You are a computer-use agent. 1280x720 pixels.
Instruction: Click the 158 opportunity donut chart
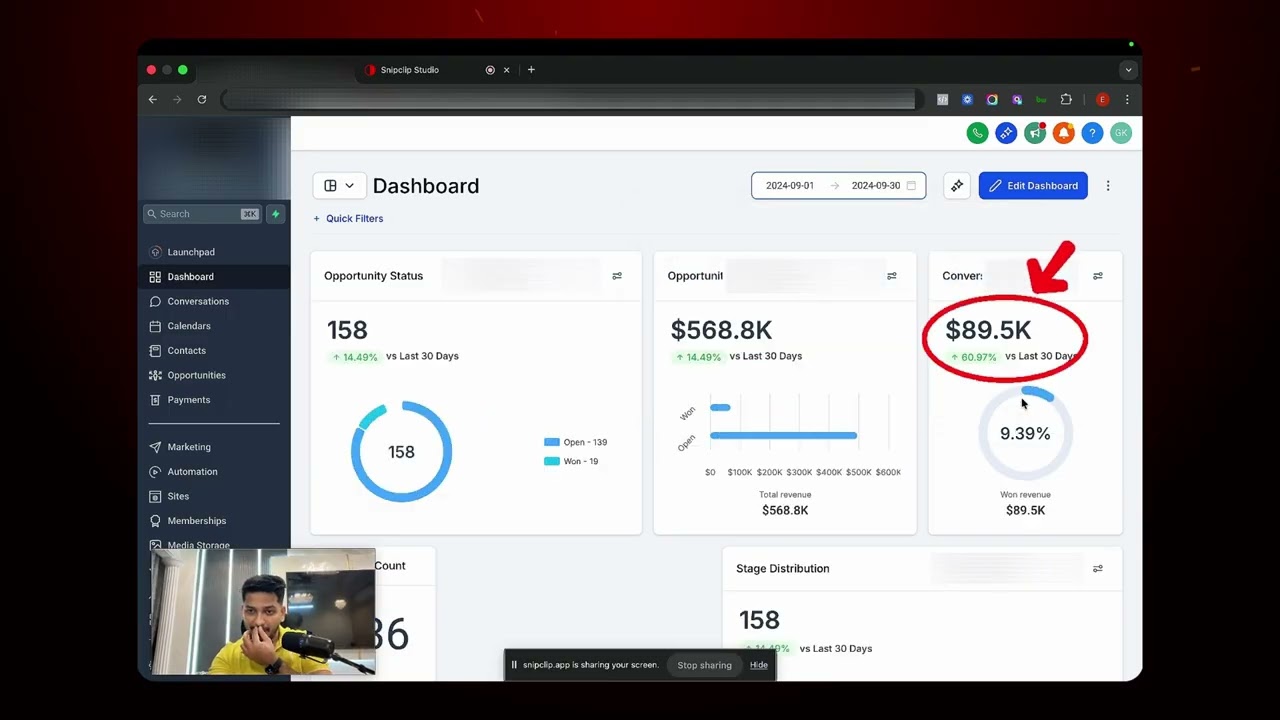pos(401,452)
